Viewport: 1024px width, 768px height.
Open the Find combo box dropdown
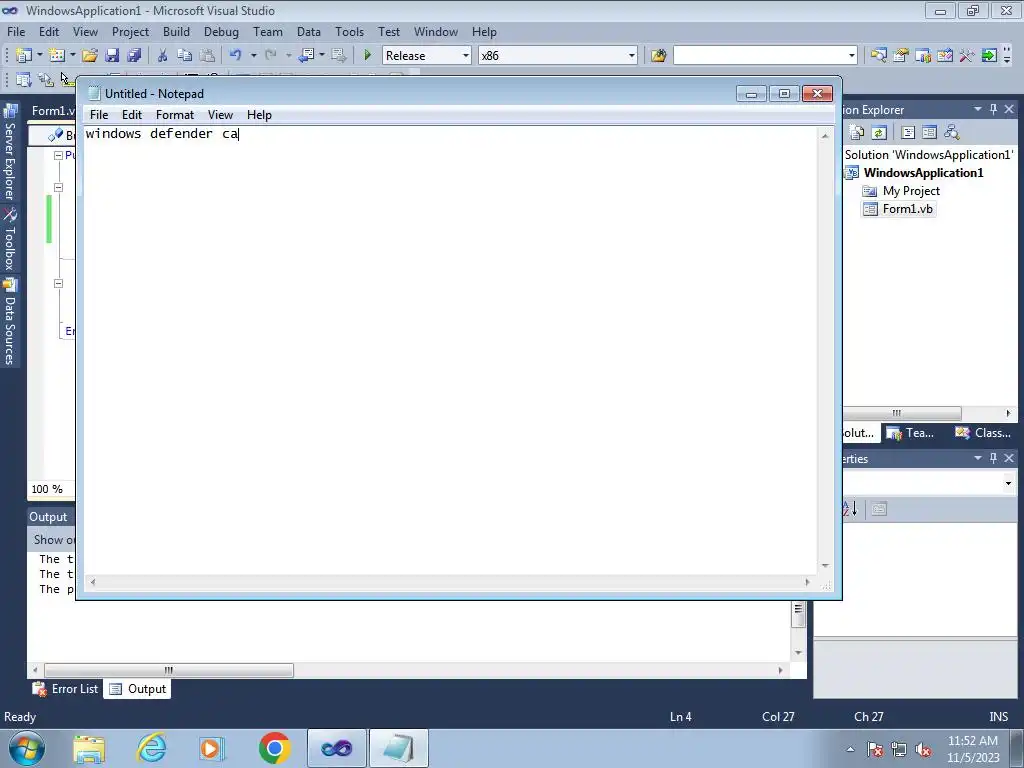tap(852, 56)
